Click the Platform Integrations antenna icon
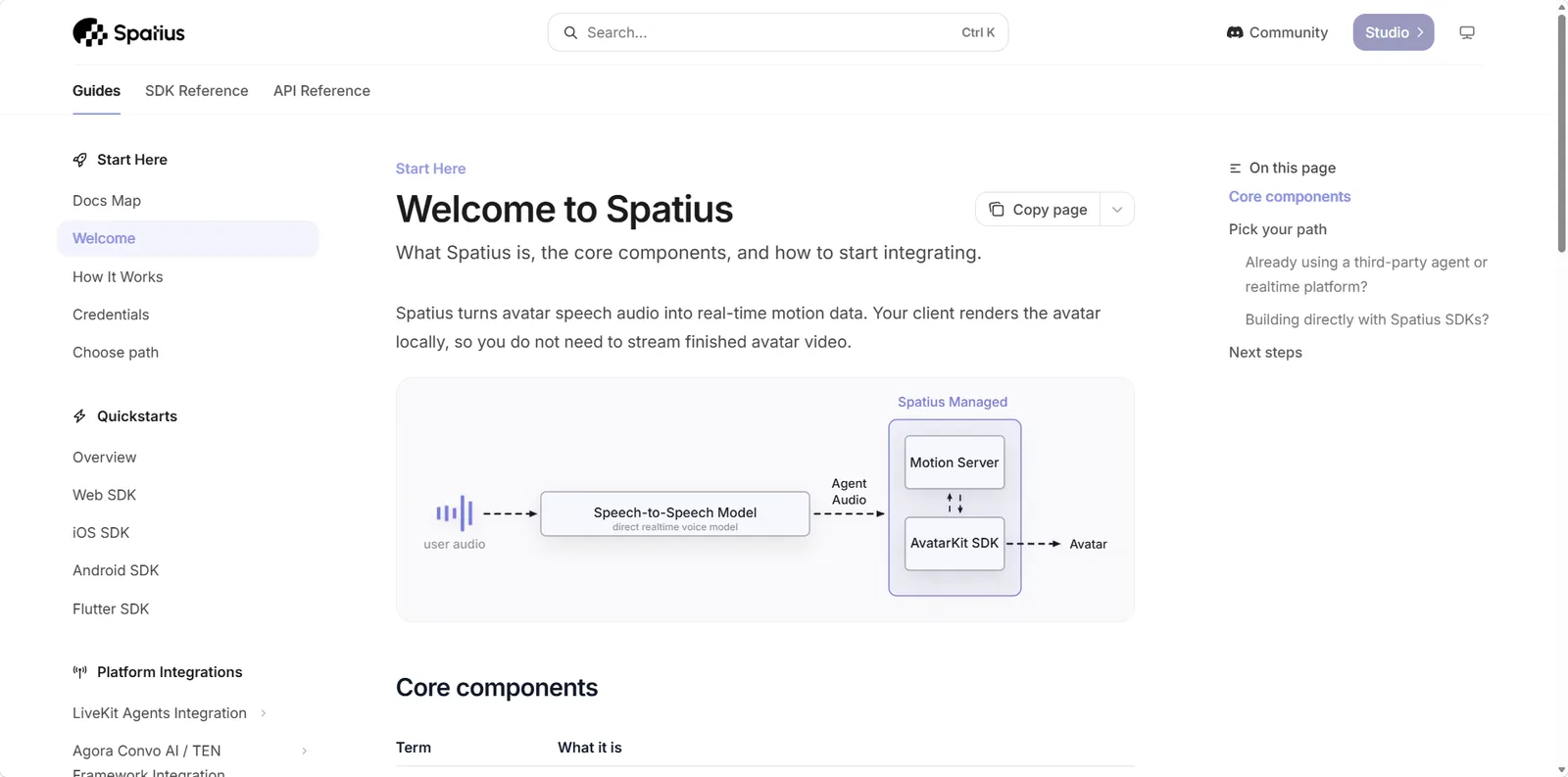The image size is (1568, 777). (x=80, y=672)
